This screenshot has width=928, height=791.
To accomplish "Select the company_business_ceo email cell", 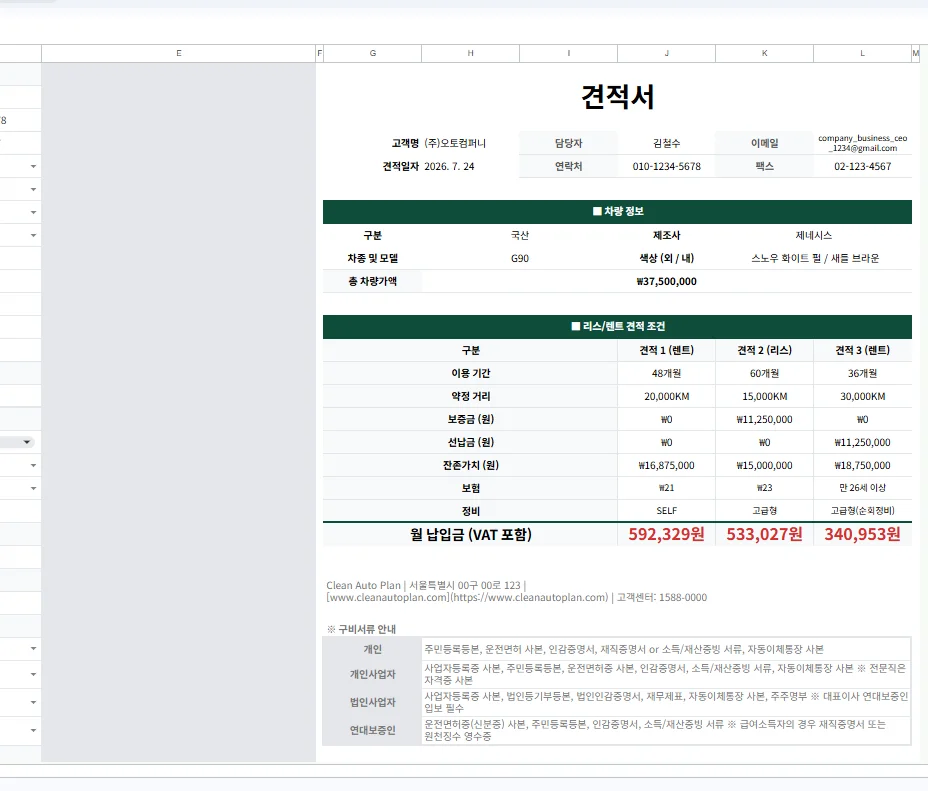I will [862, 143].
